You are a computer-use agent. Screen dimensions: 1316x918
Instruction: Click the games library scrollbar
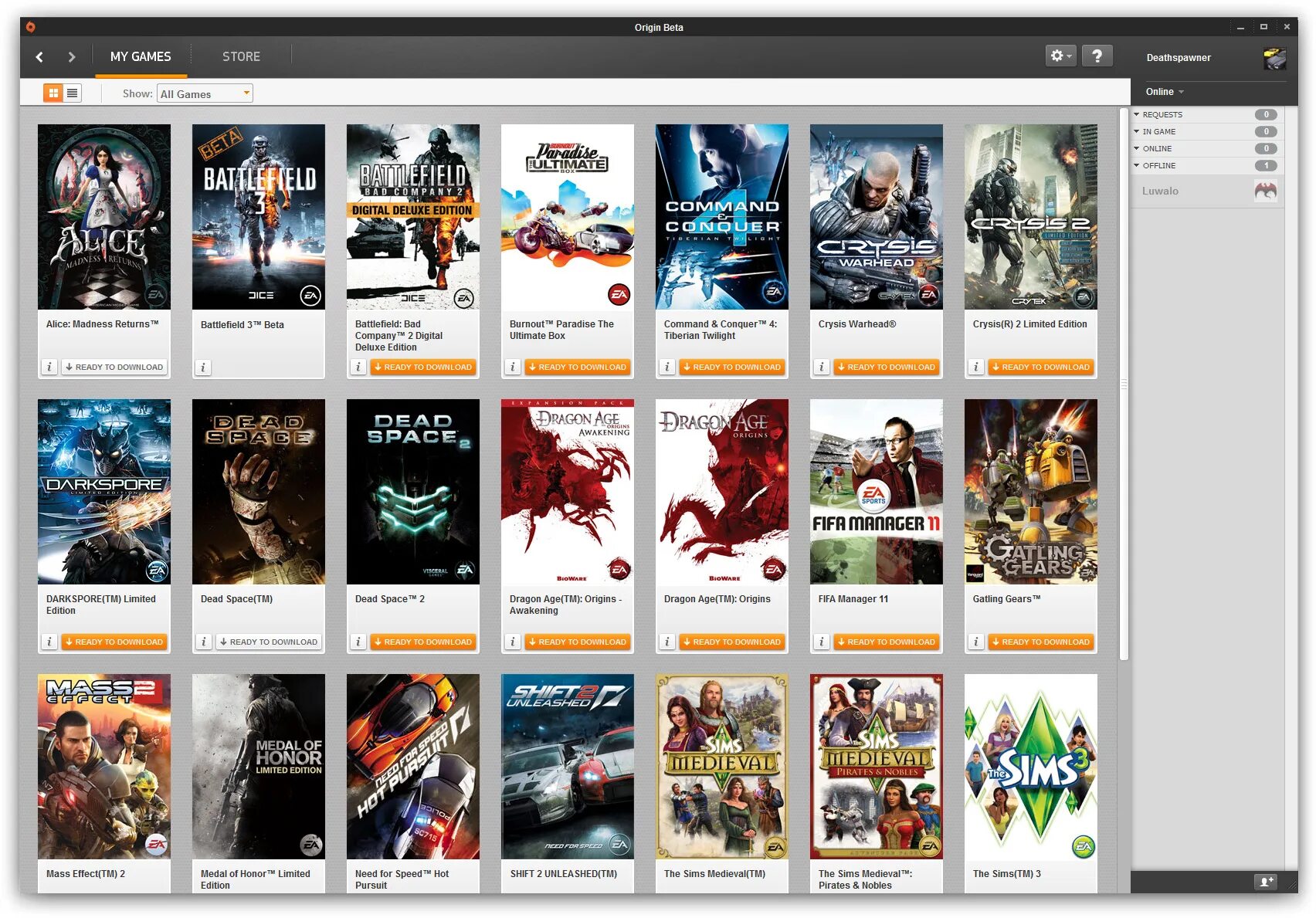[x=1124, y=384]
